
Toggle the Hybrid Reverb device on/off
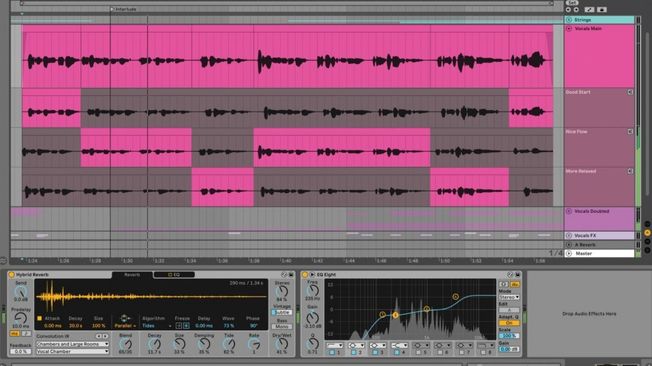click(12, 274)
